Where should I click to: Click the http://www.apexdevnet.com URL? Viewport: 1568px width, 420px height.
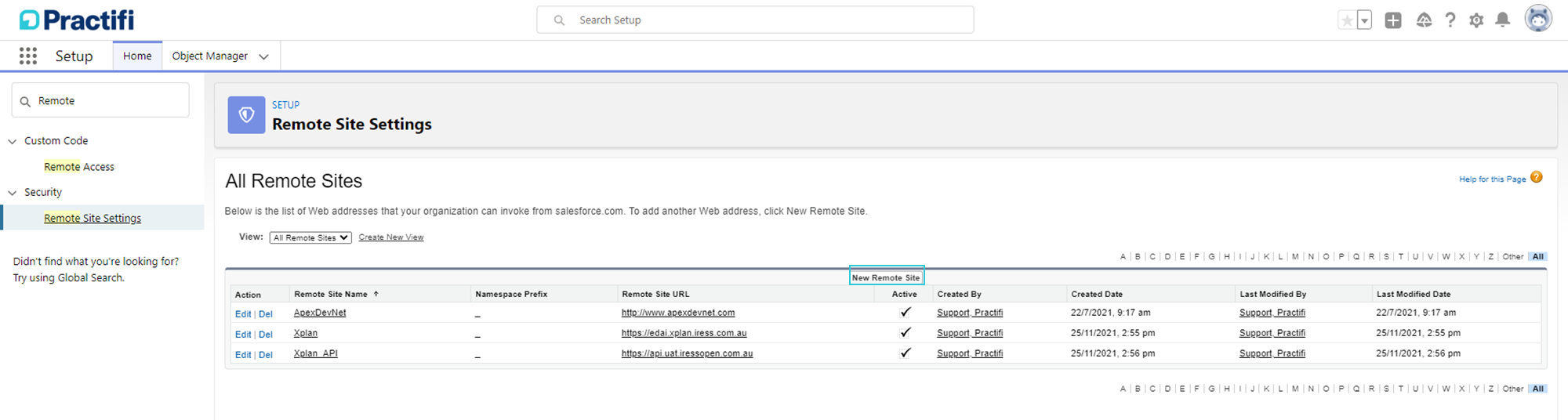678,313
